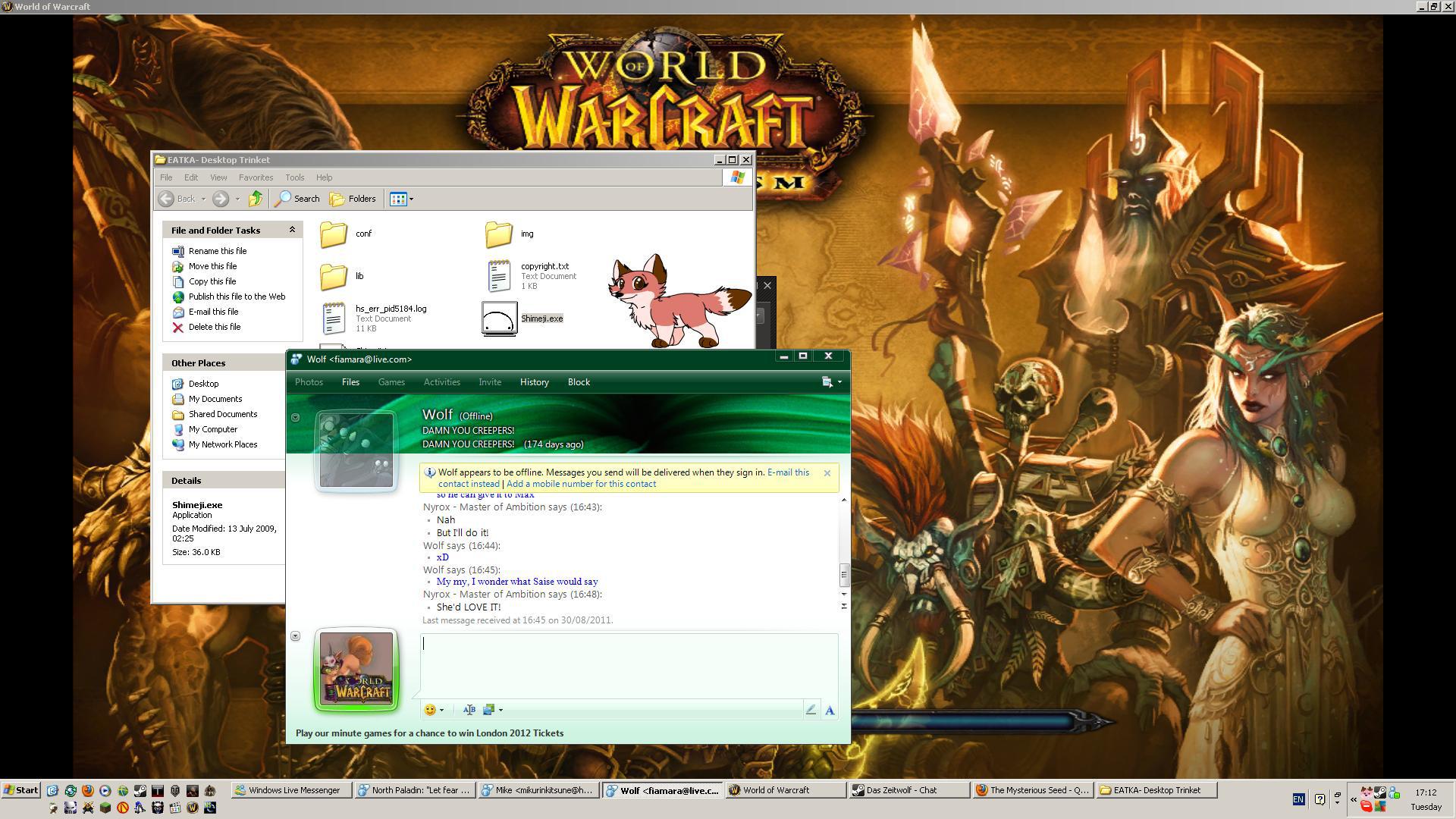Image resolution: width=1456 pixels, height=819 pixels.
Task: Switch to handwriting pen mode icon
Action: tap(811, 710)
